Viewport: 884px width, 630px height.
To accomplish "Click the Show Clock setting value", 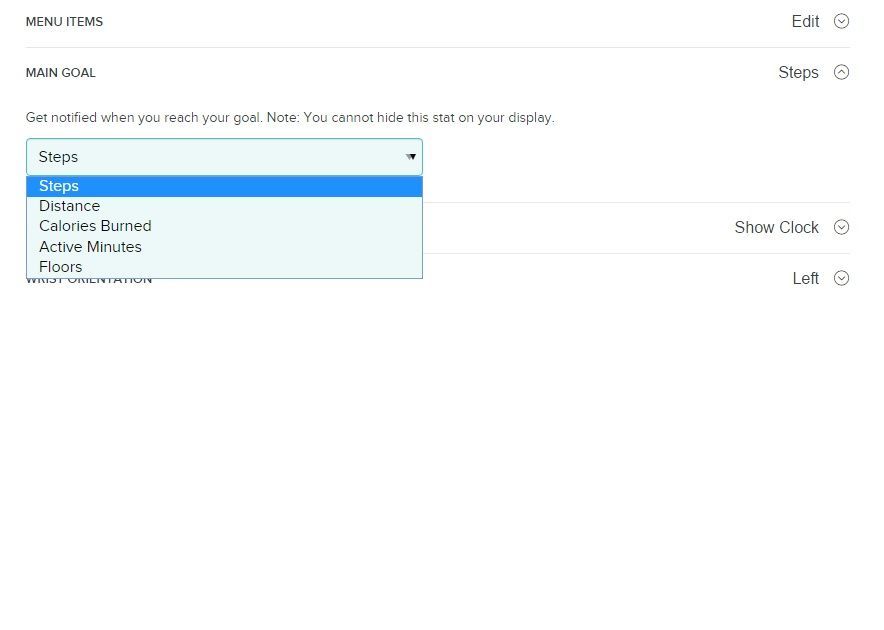I will (776, 227).
